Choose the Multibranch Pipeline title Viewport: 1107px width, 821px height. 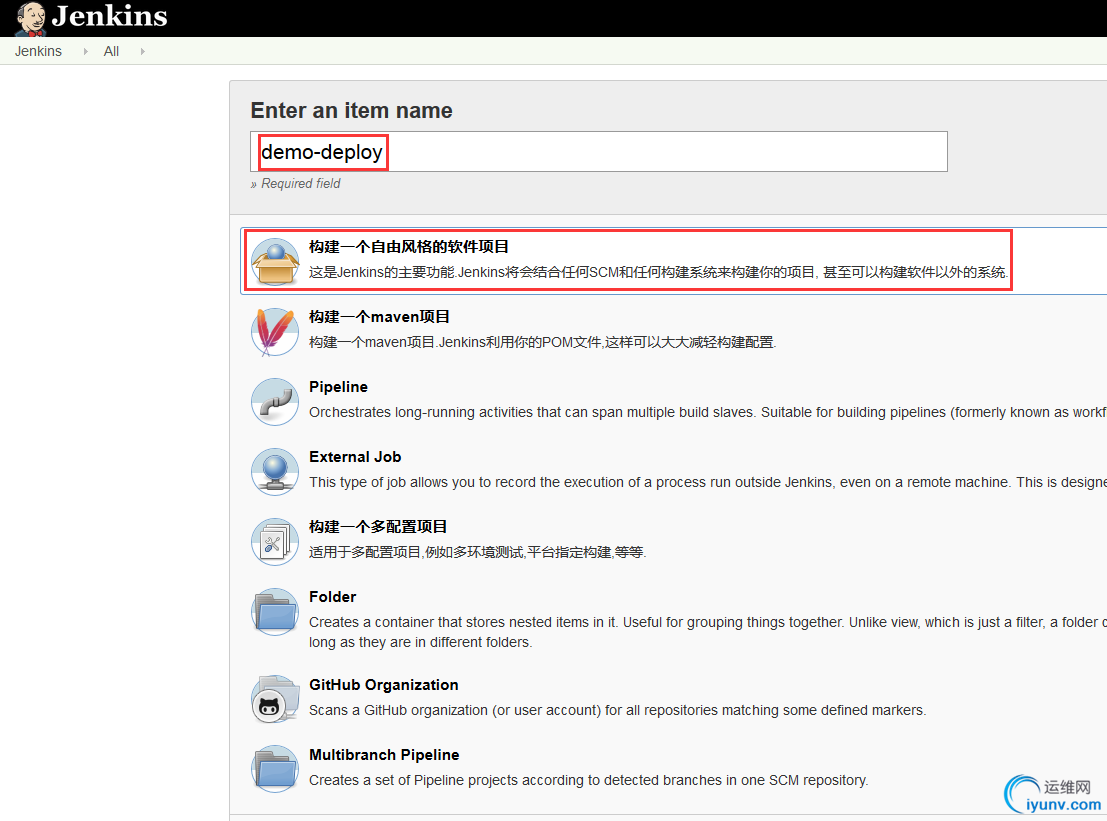coord(384,755)
